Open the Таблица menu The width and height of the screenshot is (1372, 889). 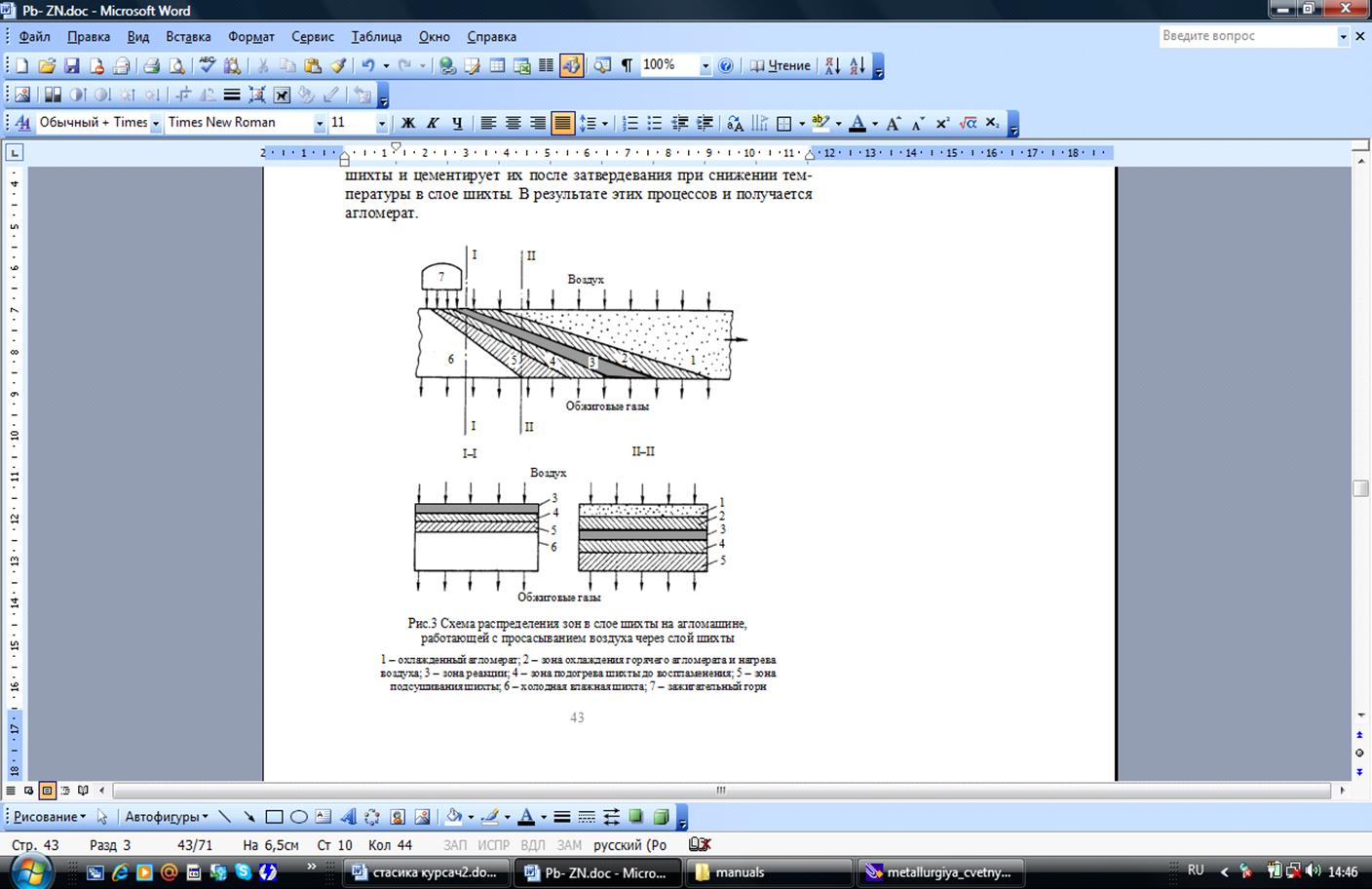click(x=376, y=36)
